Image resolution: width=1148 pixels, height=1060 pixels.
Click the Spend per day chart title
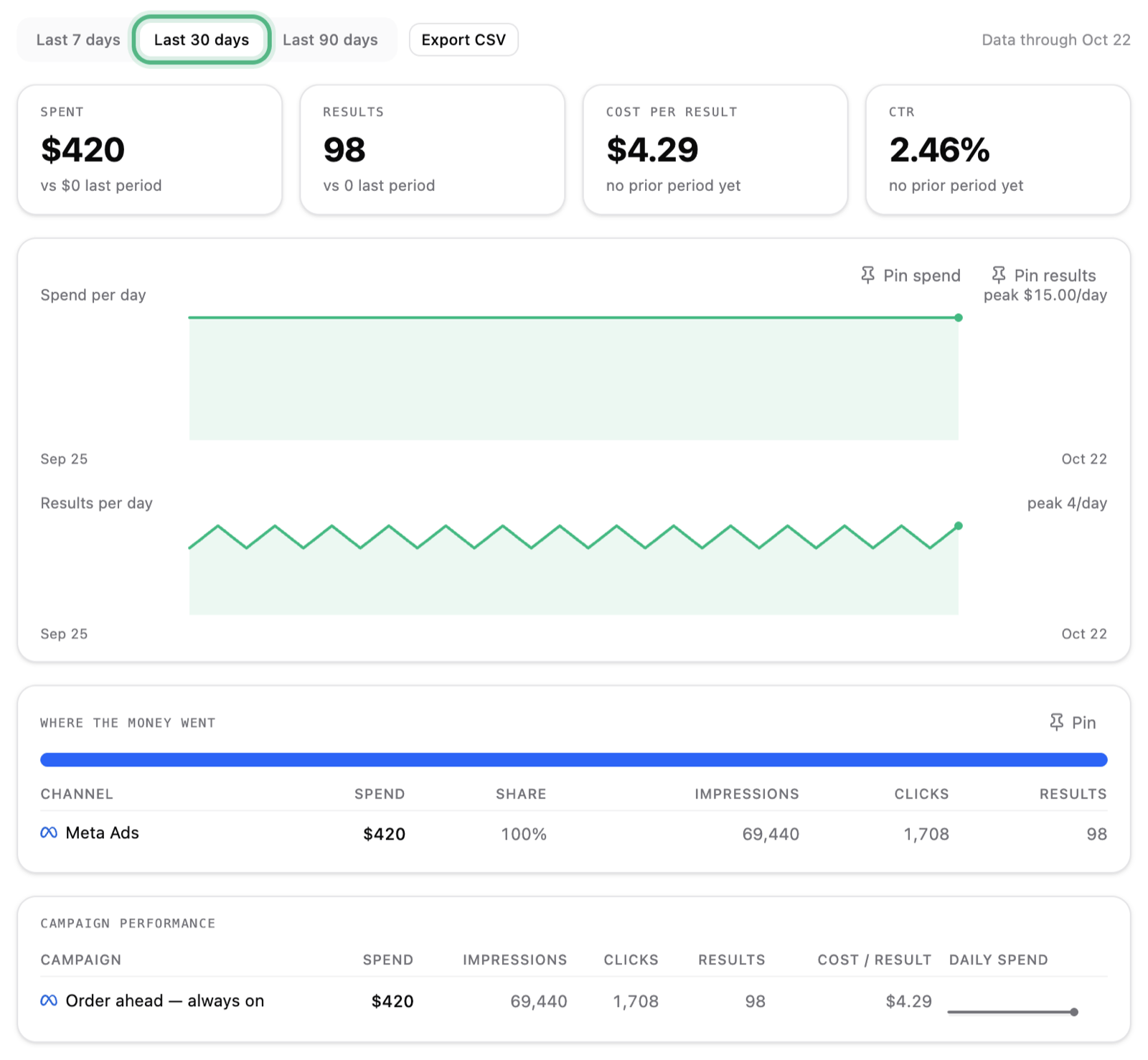coord(93,295)
